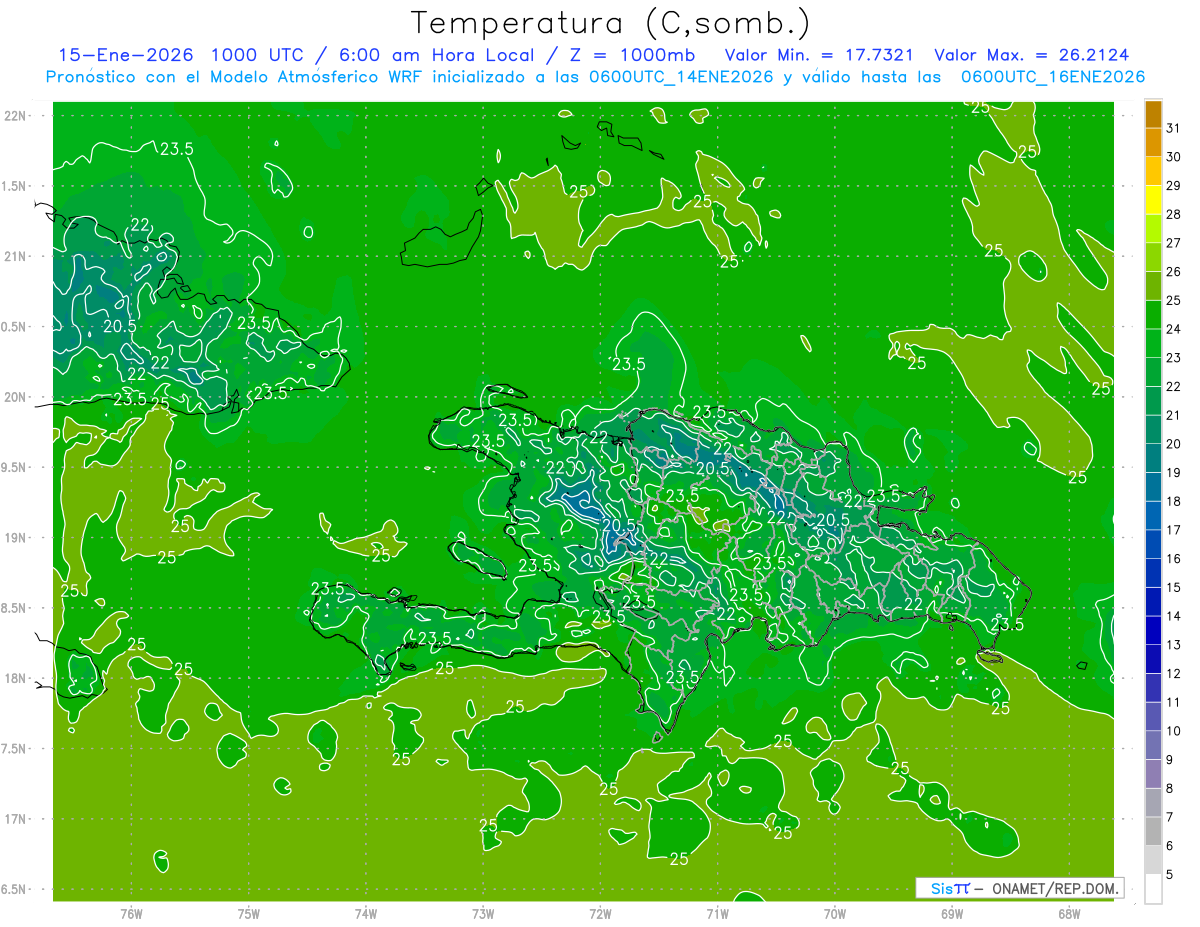Click "6:00 am Hora Local" text
Viewport: 1200px width, 927px height.
[x=439, y=55]
